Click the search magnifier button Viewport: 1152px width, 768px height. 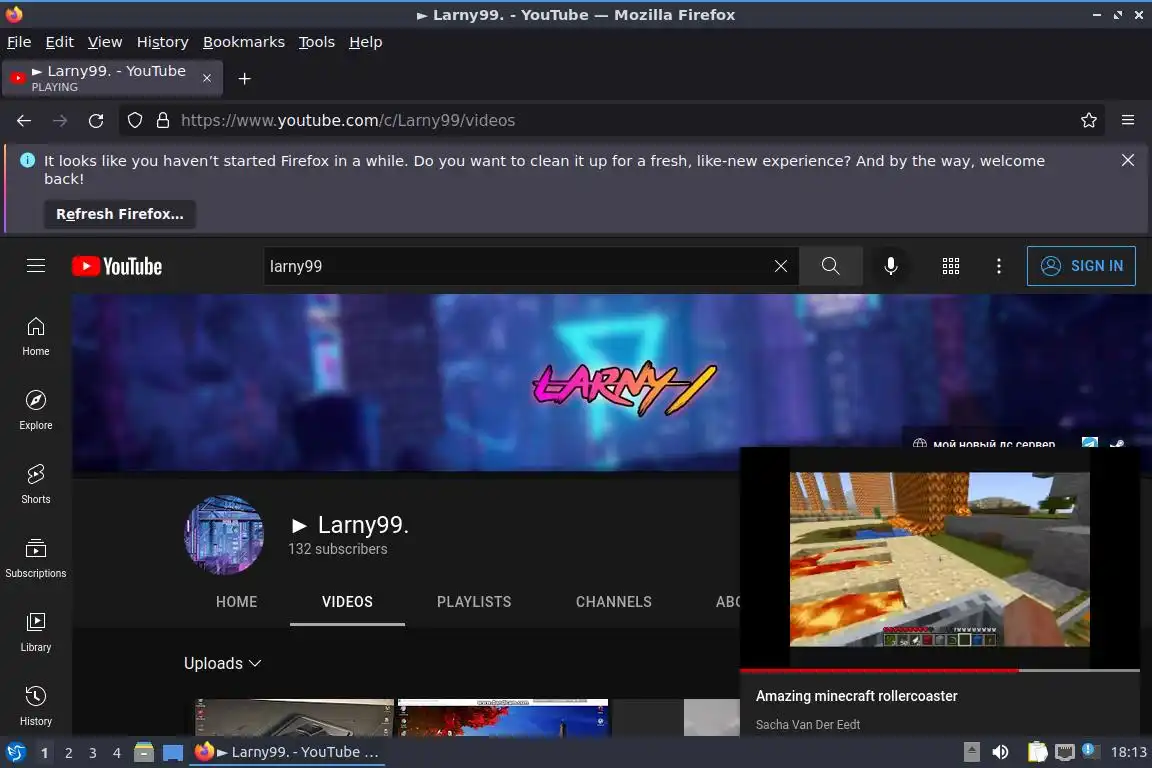pyautogui.click(x=830, y=266)
